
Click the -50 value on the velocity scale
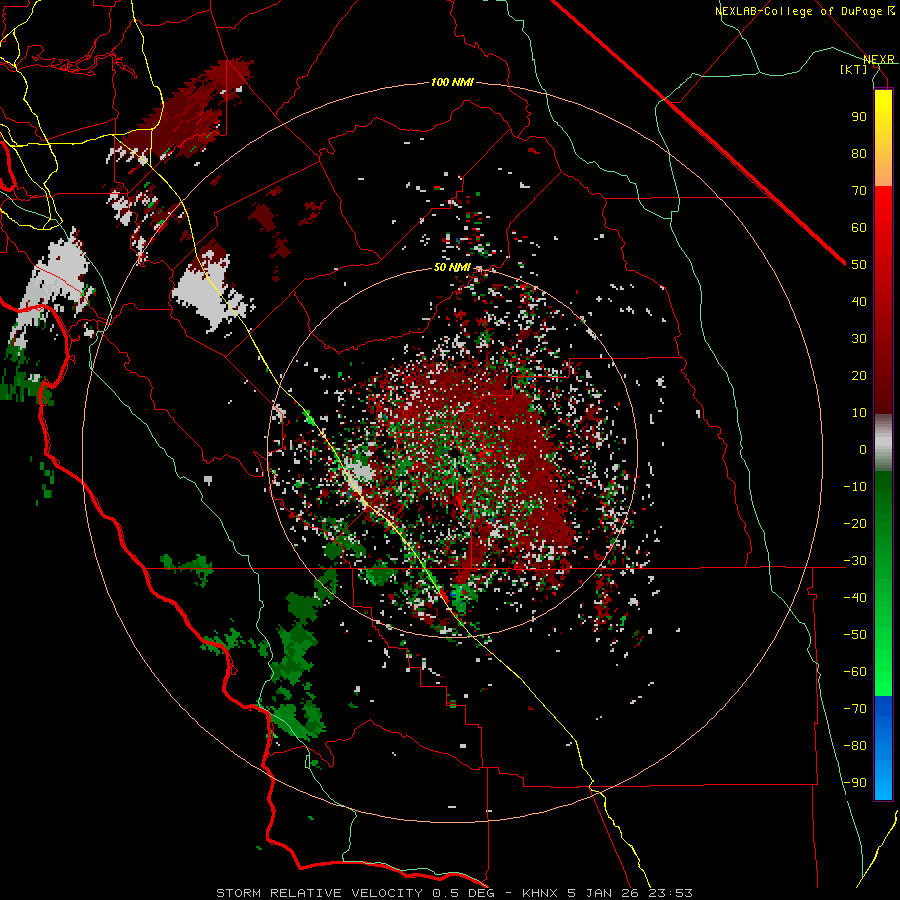(855, 635)
